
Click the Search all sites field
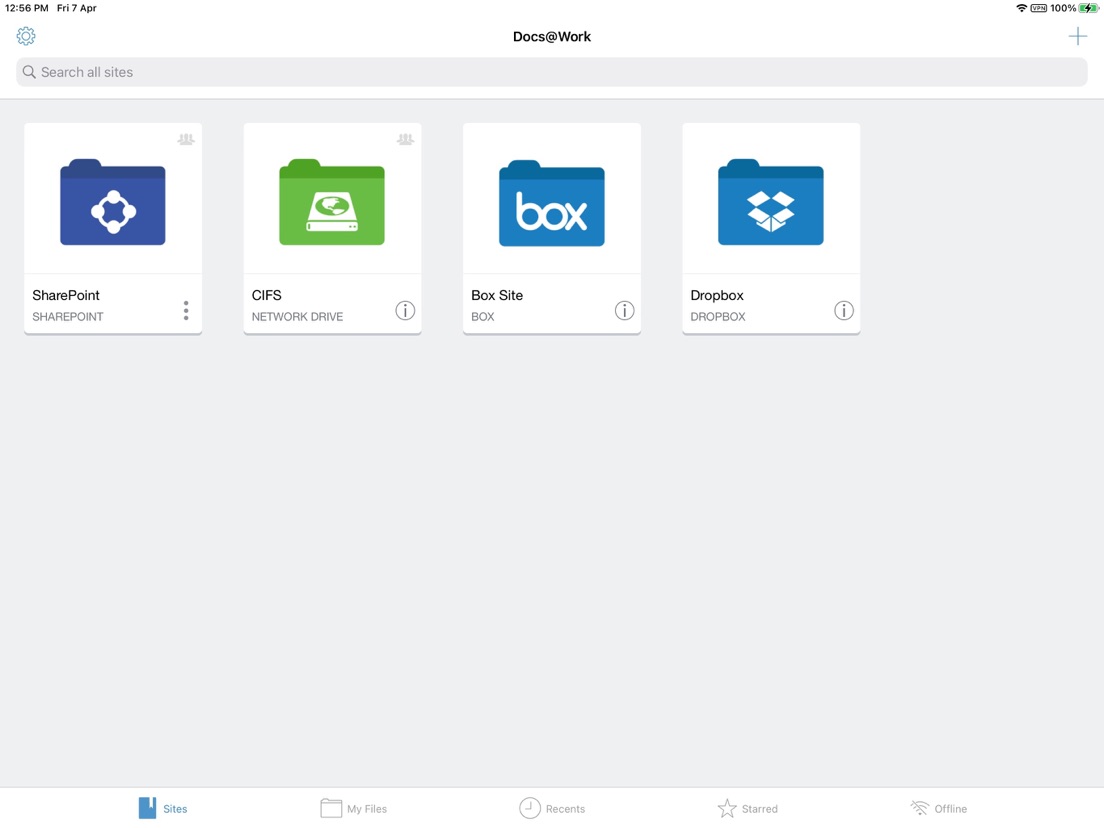551,72
